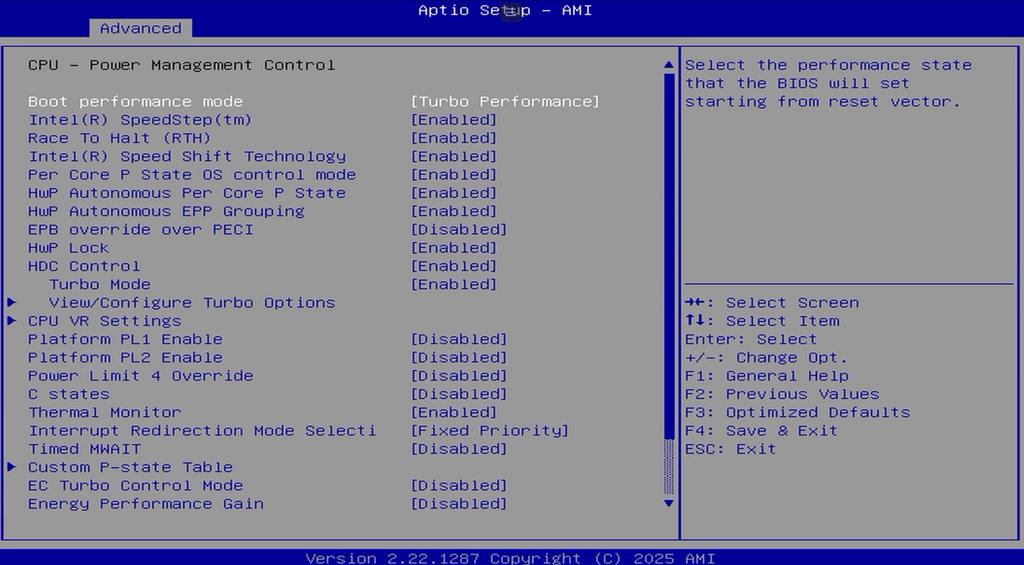1024x565 pixels.
Task: Click the F2: Previous Values hint
Action: [782, 394]
